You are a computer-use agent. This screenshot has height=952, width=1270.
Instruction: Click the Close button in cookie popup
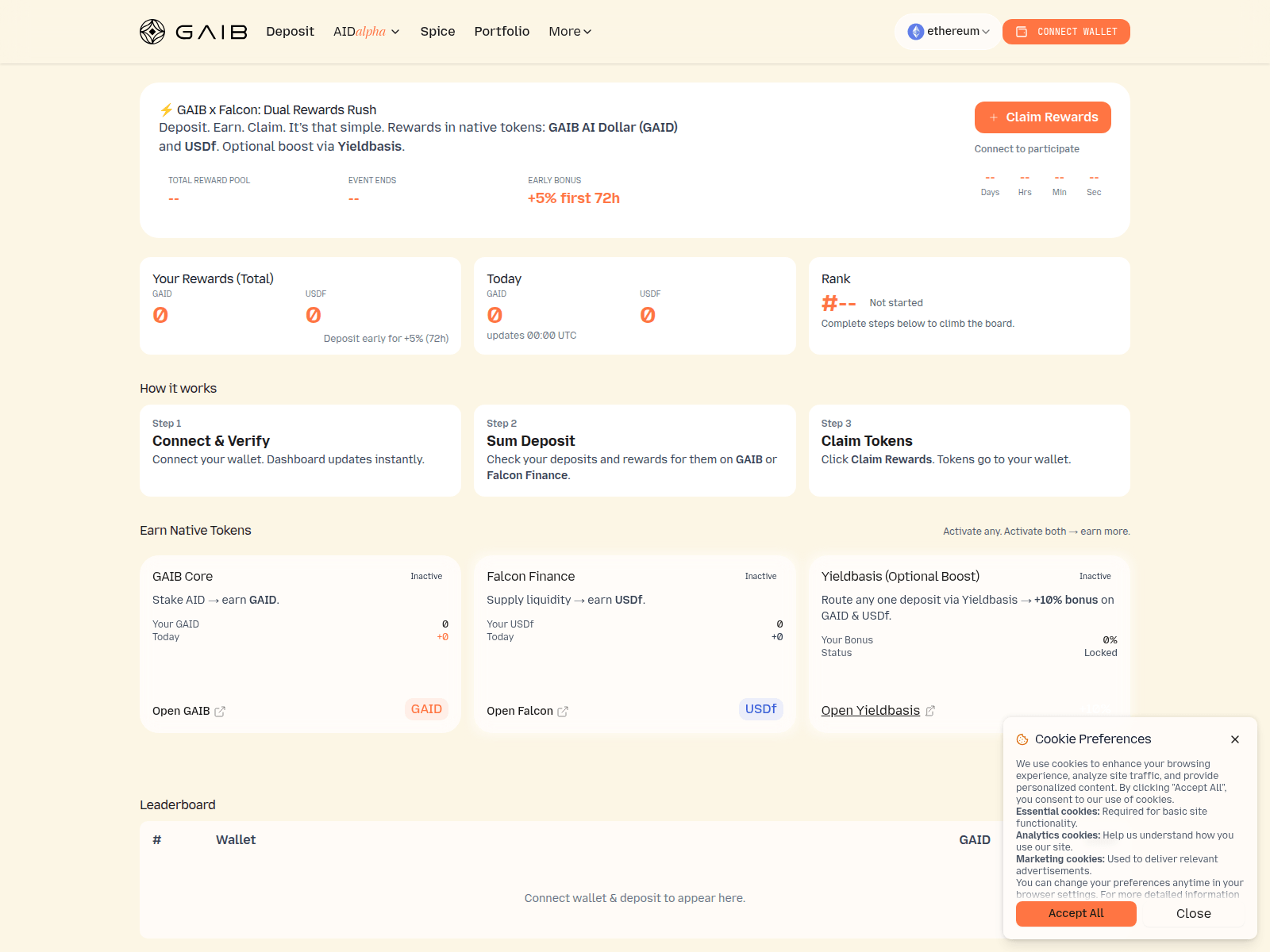tap(1193, 914)
